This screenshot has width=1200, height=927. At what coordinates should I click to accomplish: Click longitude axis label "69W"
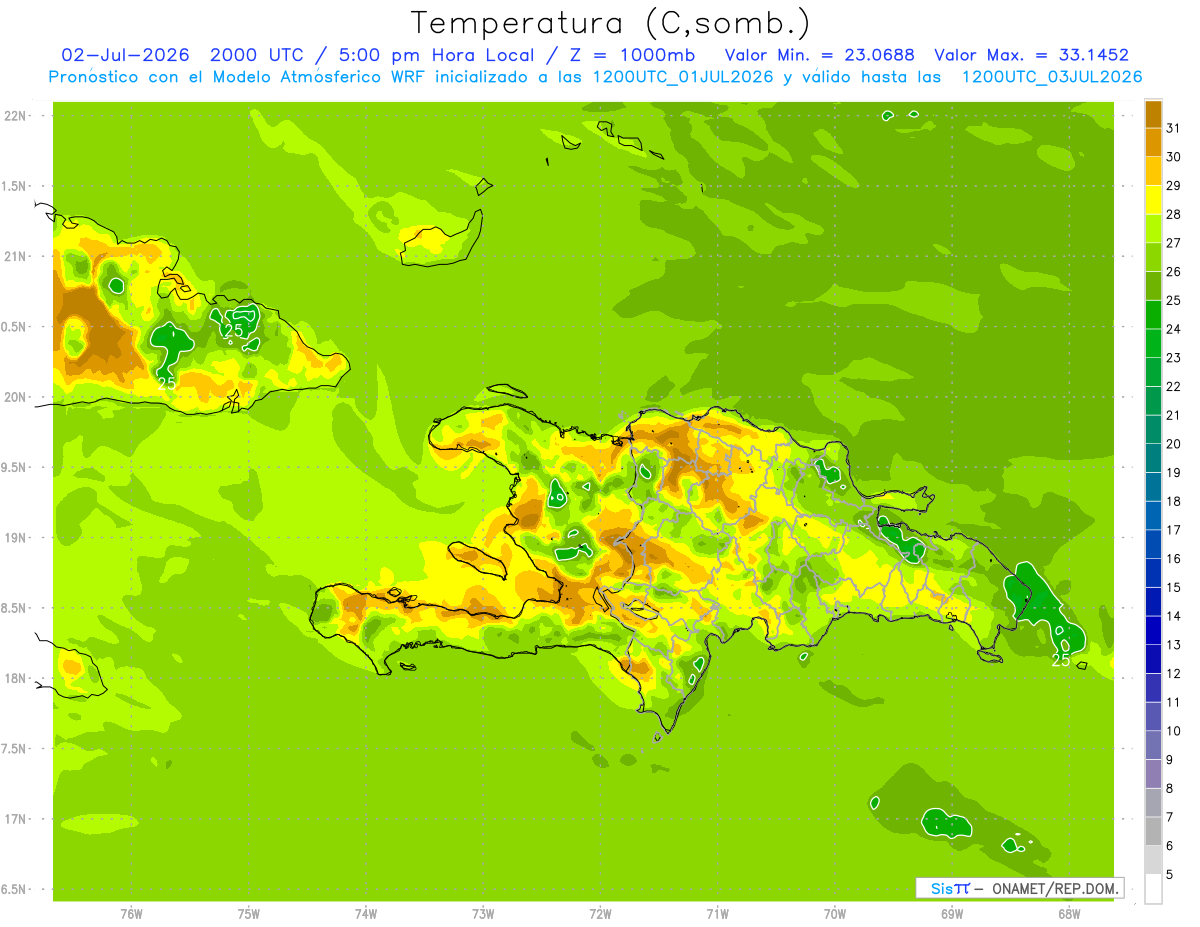pos(952,914)
